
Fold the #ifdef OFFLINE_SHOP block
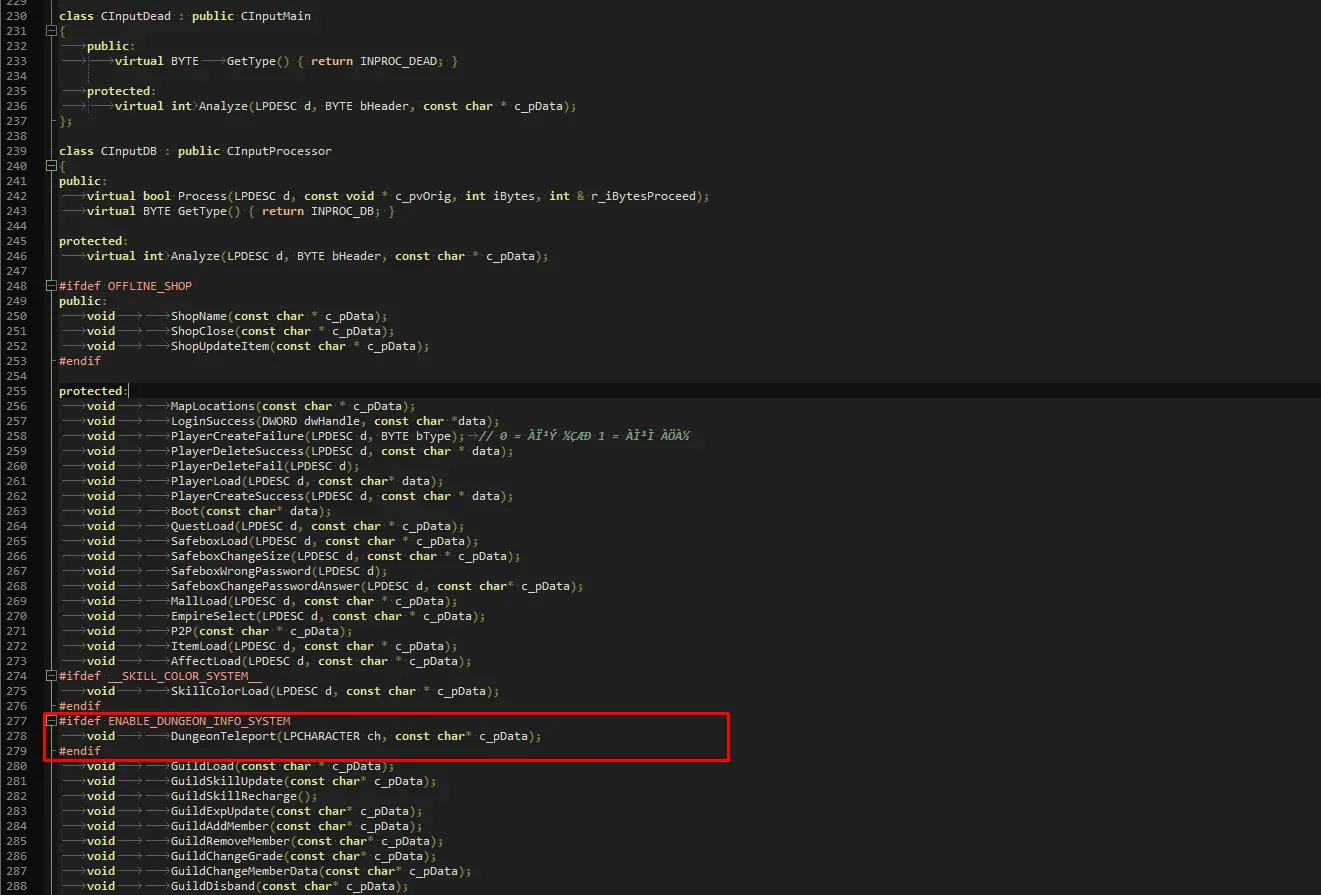click(50, 286)
